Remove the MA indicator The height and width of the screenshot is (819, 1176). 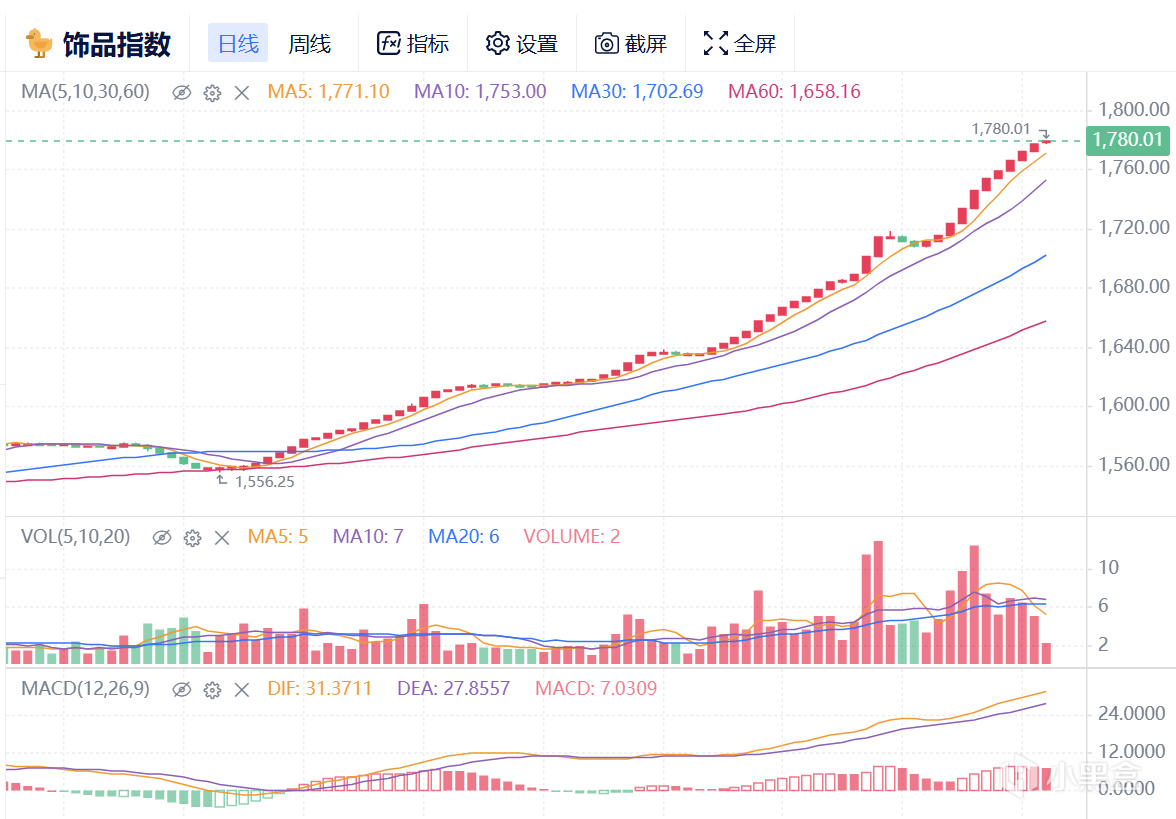(x=242, y=93)
